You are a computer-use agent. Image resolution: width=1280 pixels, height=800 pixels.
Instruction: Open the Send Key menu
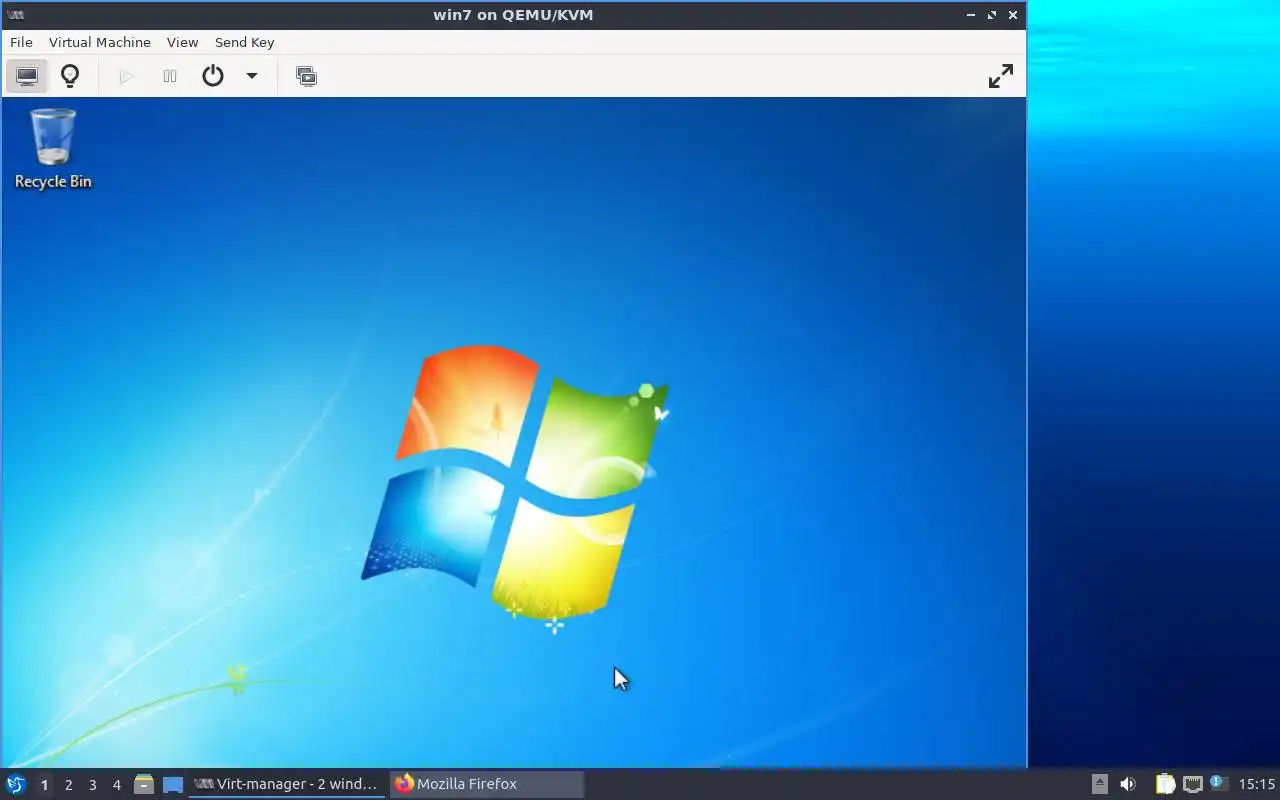pyautogui.click(x=244, y=42)
